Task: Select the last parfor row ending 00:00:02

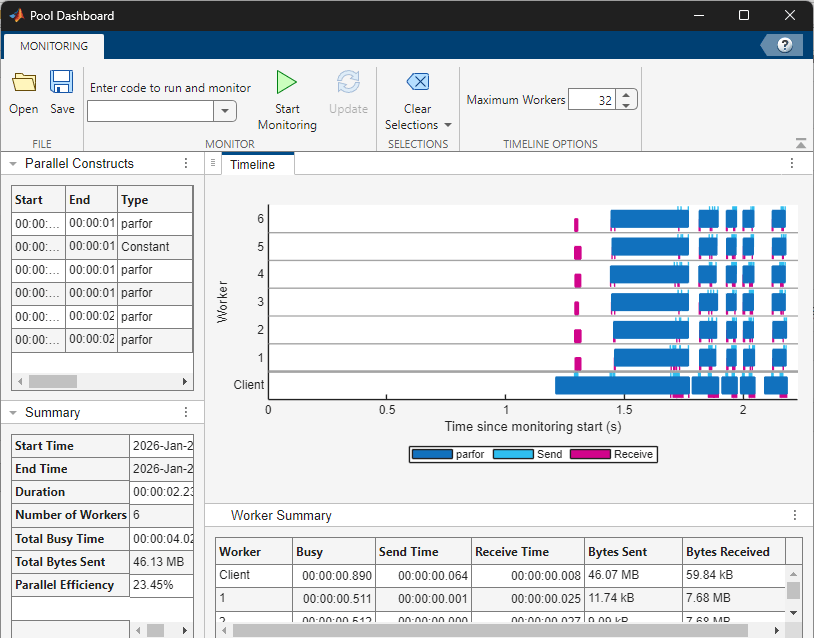Action: 102,340
